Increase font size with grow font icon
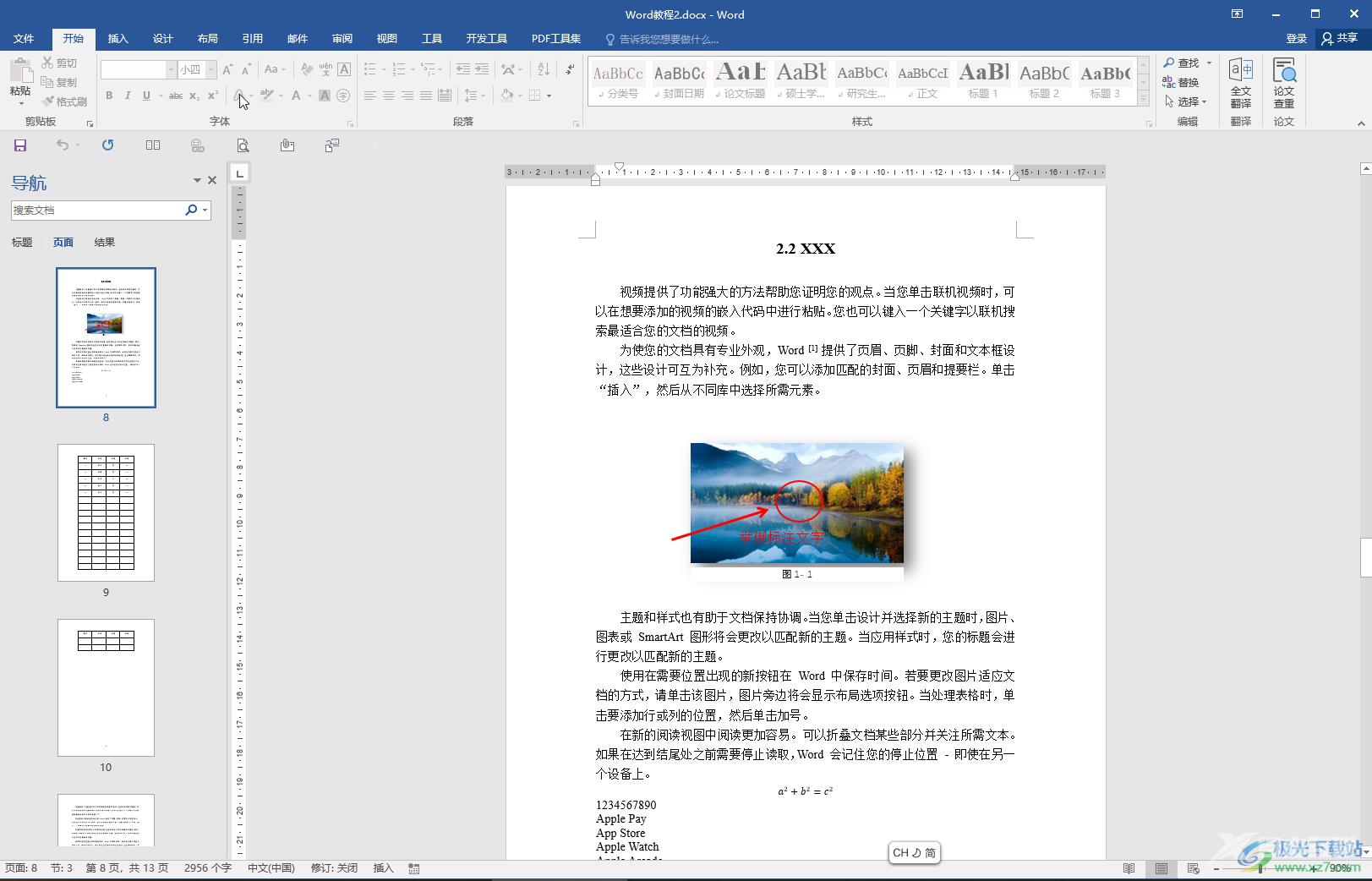 (x=227, y=69)
